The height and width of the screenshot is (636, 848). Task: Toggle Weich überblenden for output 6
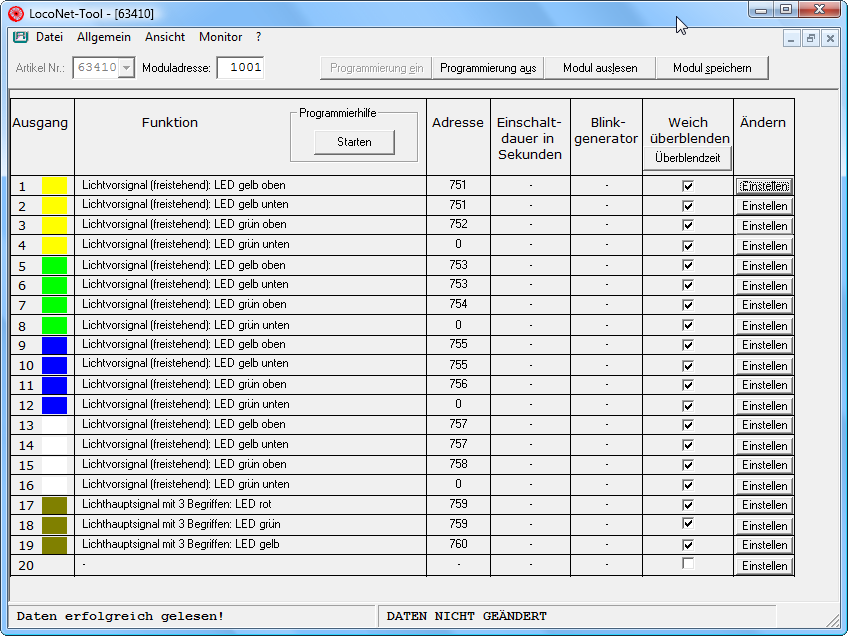(688, 285)
